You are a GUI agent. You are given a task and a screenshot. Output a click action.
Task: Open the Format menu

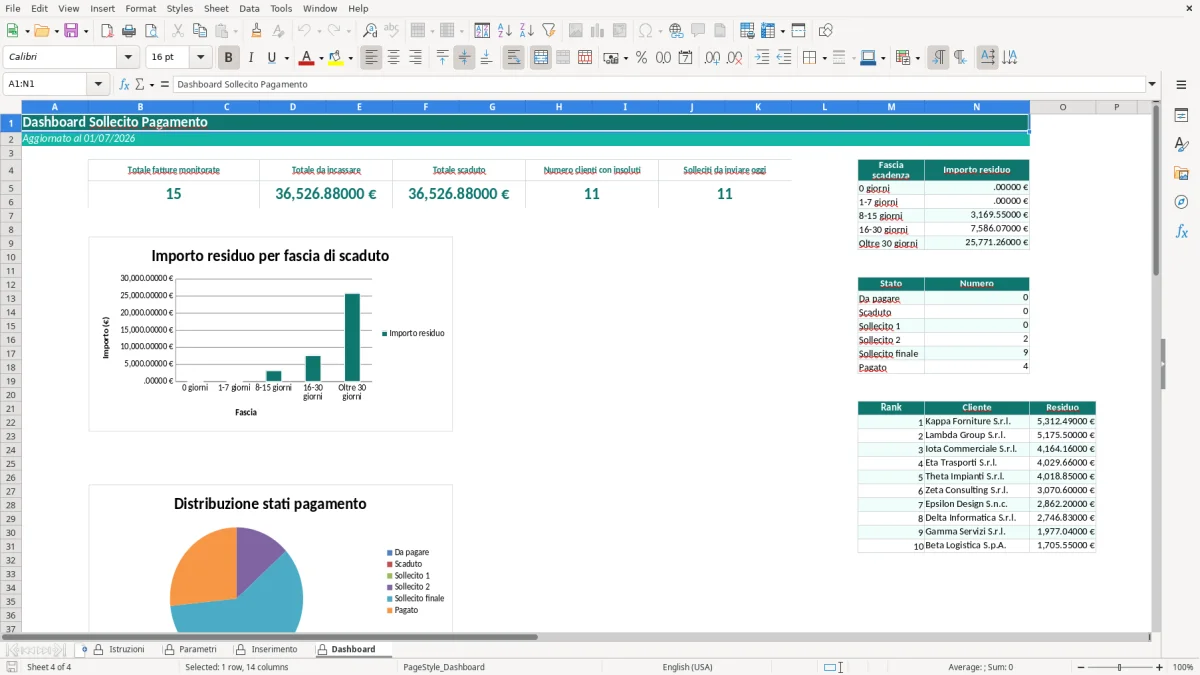pyautogui.click(x=141, y=8)
